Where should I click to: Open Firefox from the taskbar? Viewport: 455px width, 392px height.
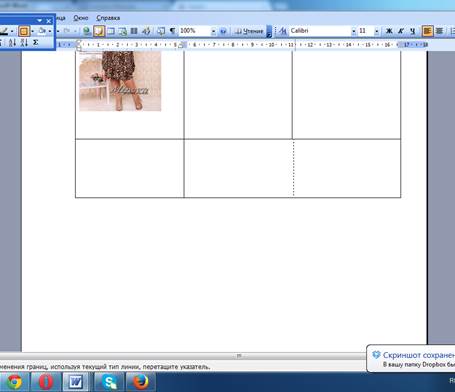140,382
